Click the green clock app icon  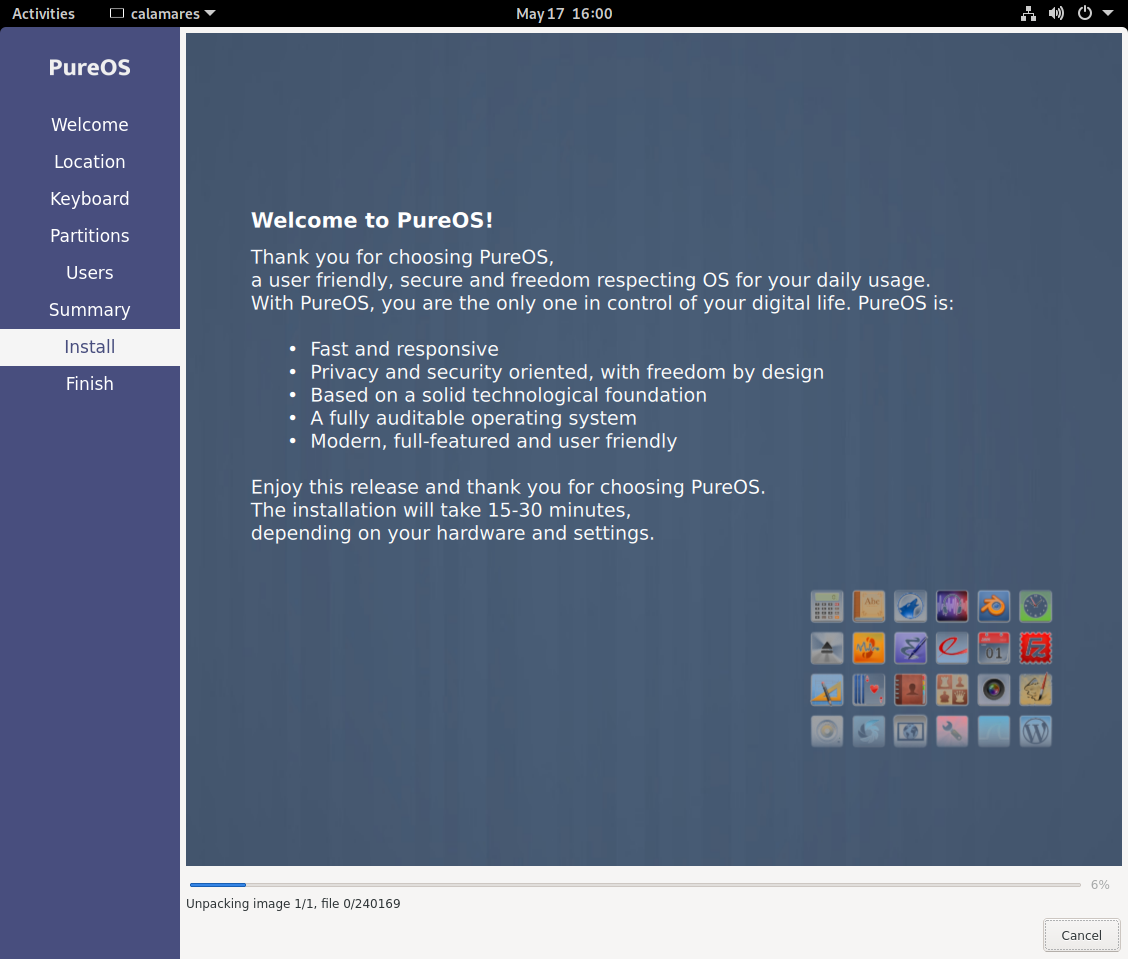(x=1036, y=606)
